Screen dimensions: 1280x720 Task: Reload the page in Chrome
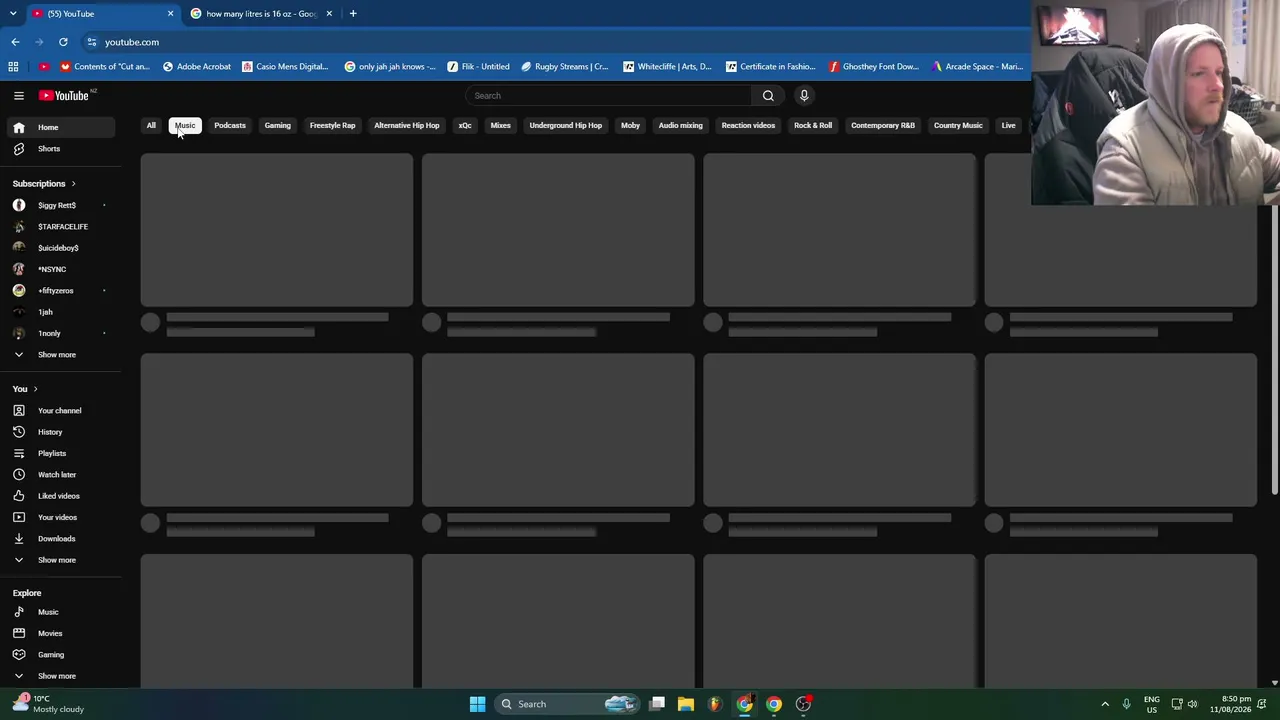click(63, 42)
